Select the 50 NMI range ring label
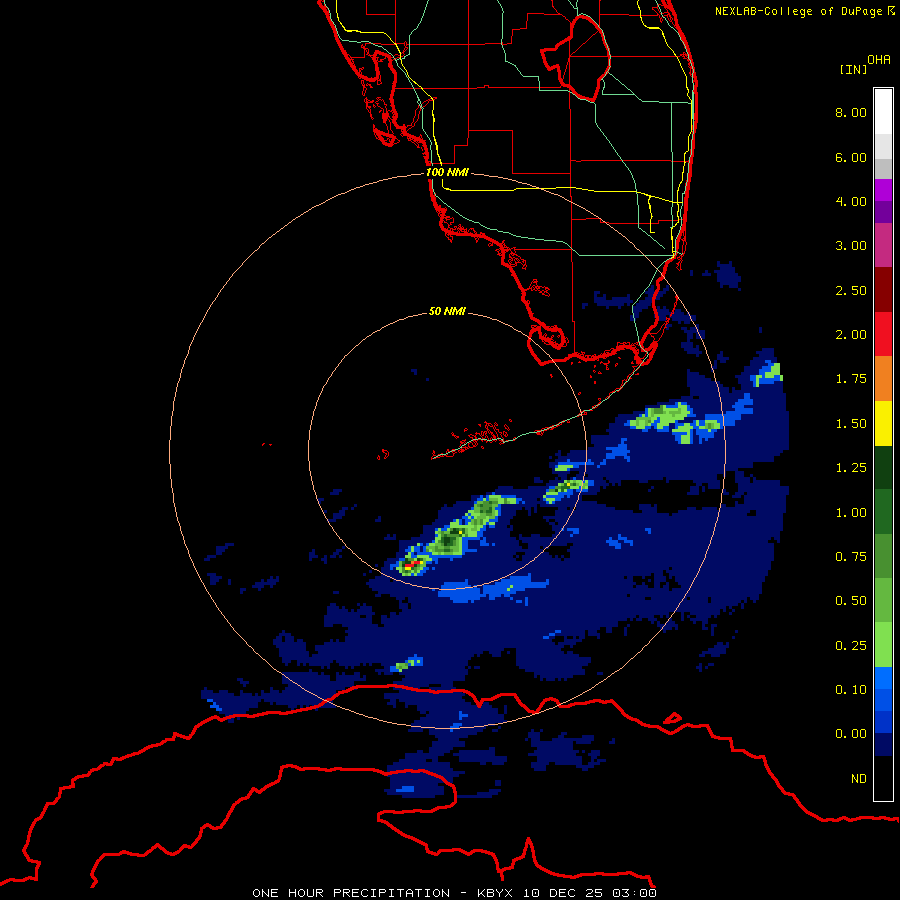Image resolution: width=900 pixels, height=900 pixels. pos(447,311)
